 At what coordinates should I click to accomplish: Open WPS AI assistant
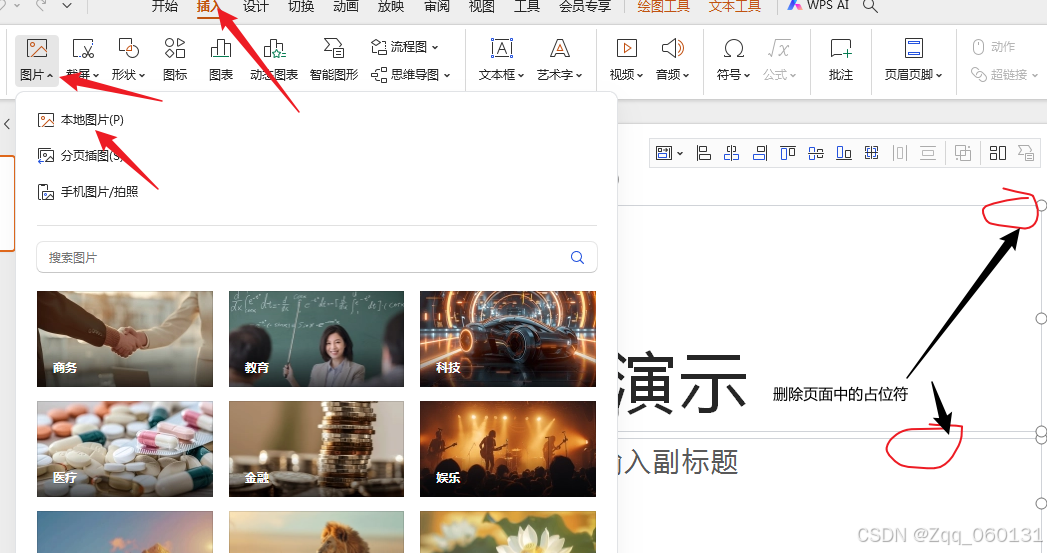click(818, 5)
